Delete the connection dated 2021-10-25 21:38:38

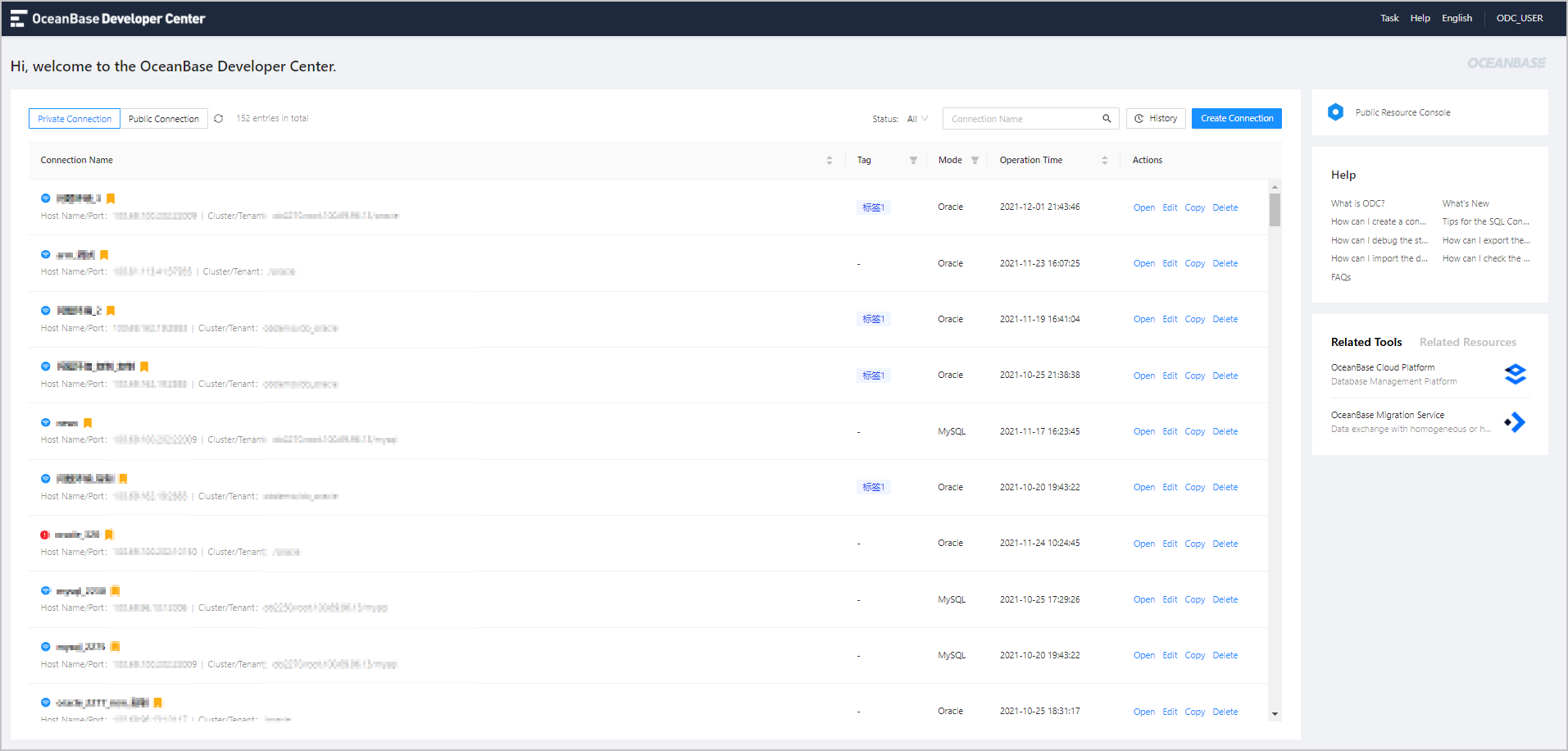(x=1225, y=376)
